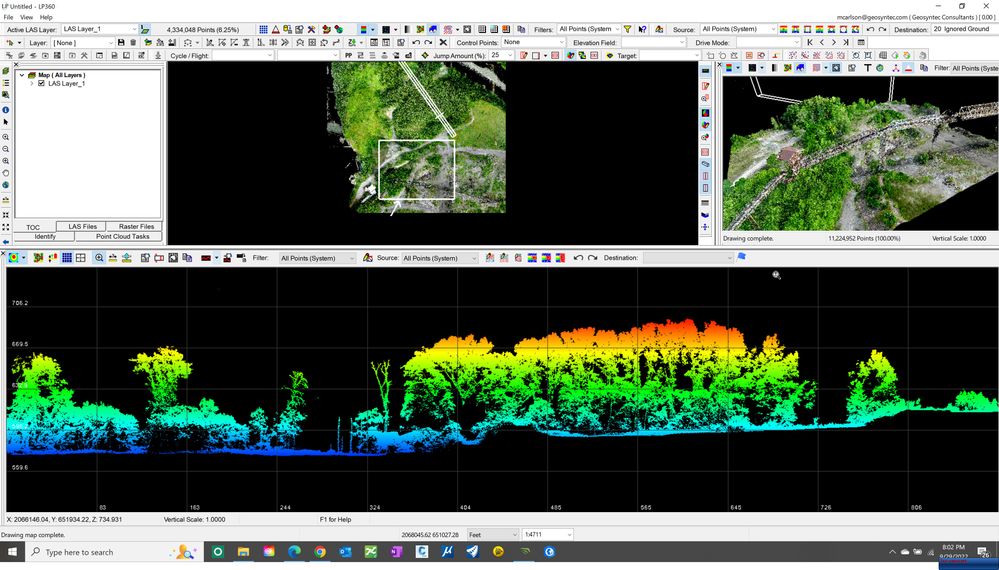Viewport: 999px width, 570px height.
Task: Click the PP icon in third toolbar
Action: point(349,55)
